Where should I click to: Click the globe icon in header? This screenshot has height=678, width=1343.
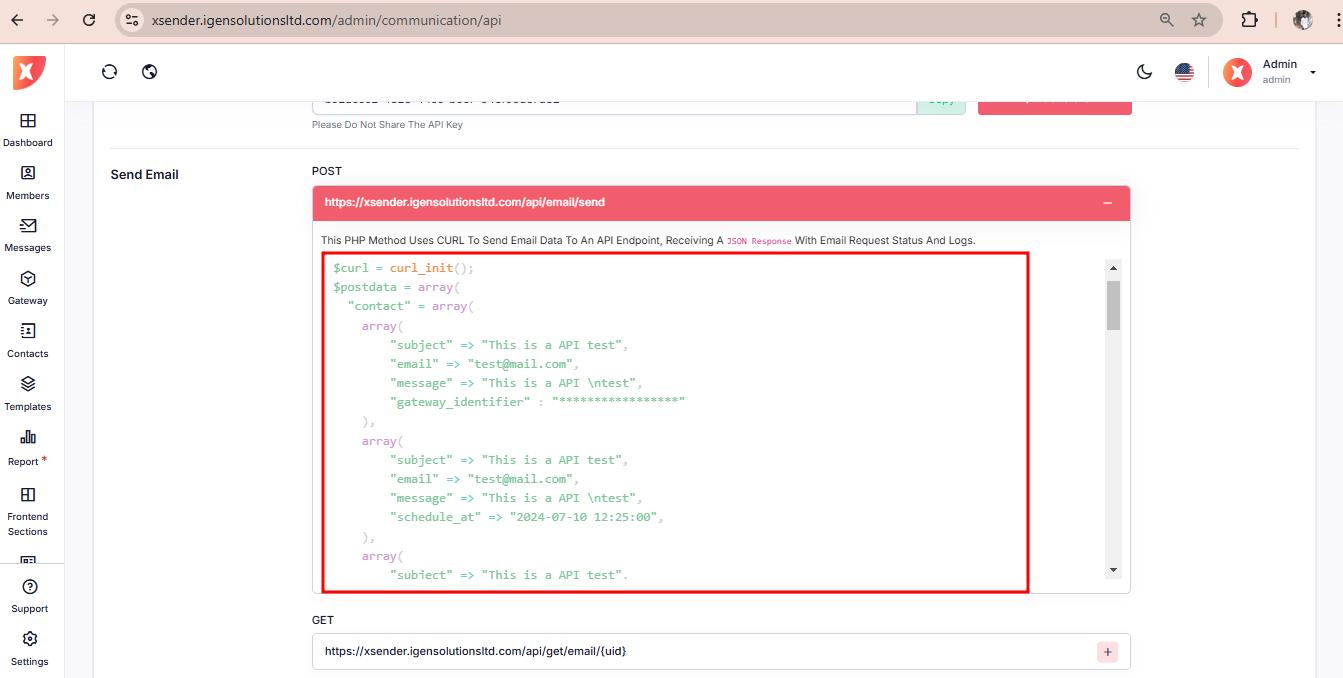click(150, 72)
